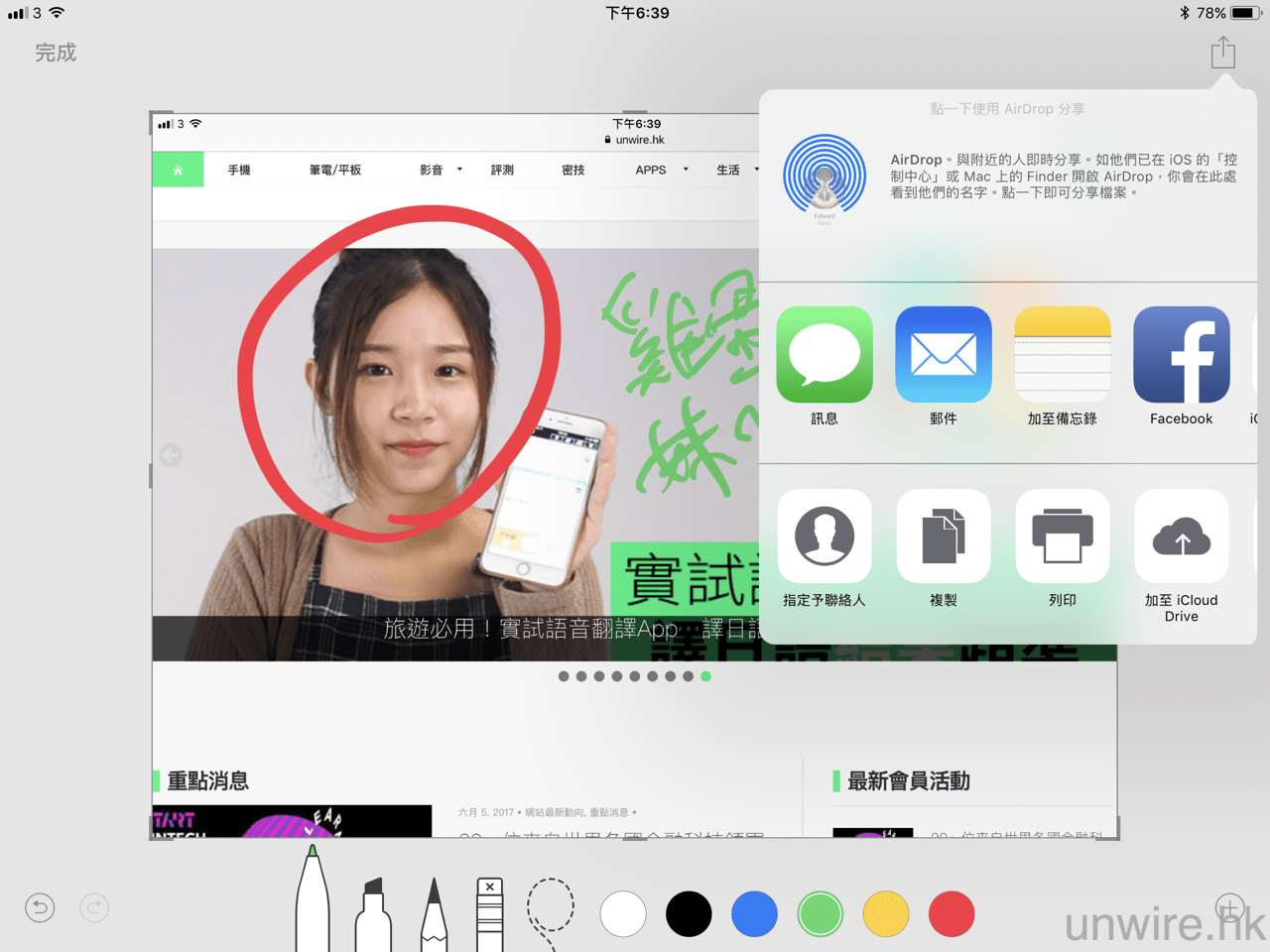Select the red color swatch
This screenshot has width=1270, height=952.
[951, 913]
